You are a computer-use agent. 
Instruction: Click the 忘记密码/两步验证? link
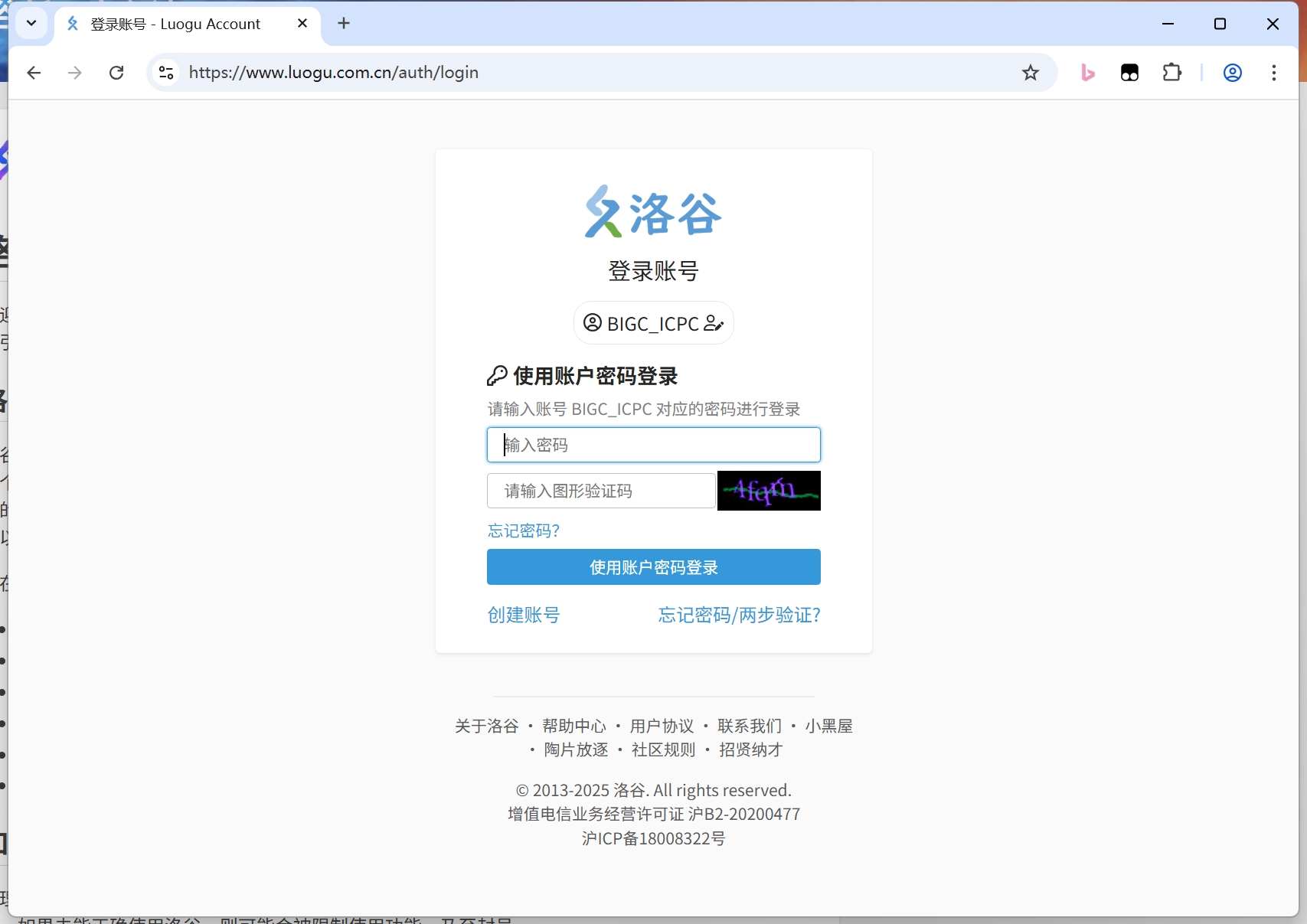point(739,615)
